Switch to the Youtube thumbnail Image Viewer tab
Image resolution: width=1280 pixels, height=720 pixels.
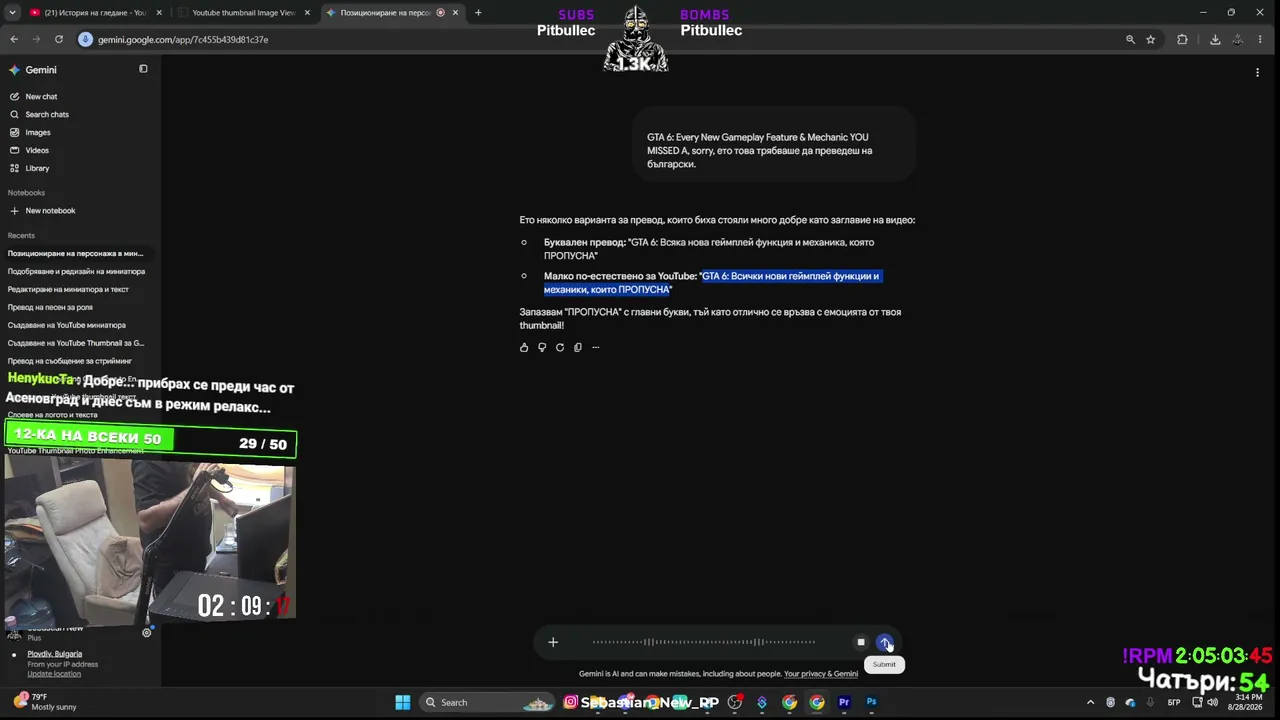tap(243, 13)
